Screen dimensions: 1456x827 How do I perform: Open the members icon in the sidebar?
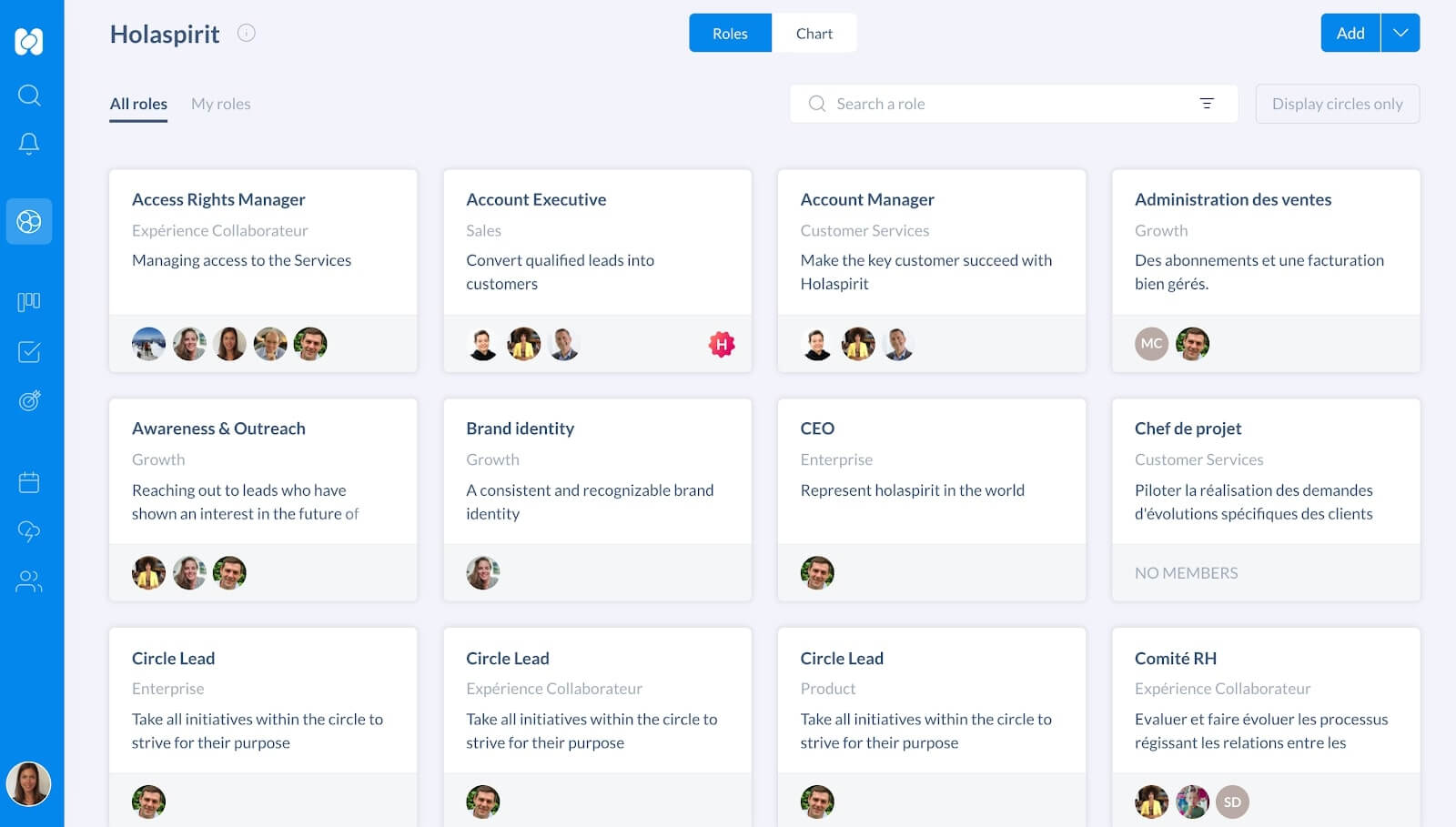coord(29,581)
